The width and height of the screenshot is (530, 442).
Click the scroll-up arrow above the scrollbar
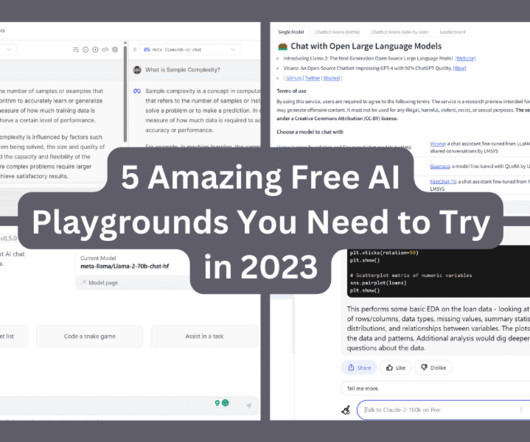[x=125, y=43]
